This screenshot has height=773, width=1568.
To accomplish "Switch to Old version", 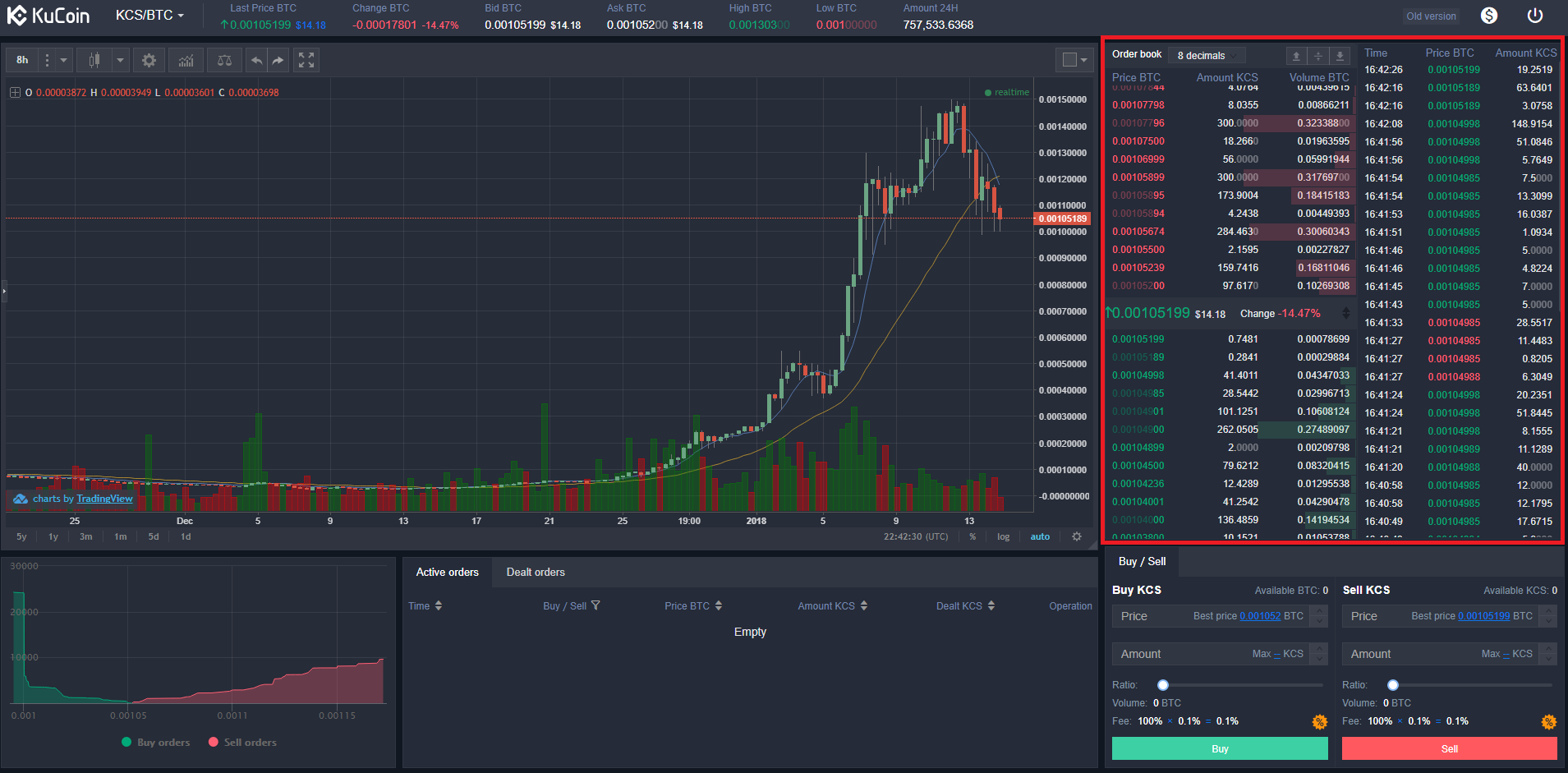I will click(1431, 16).
